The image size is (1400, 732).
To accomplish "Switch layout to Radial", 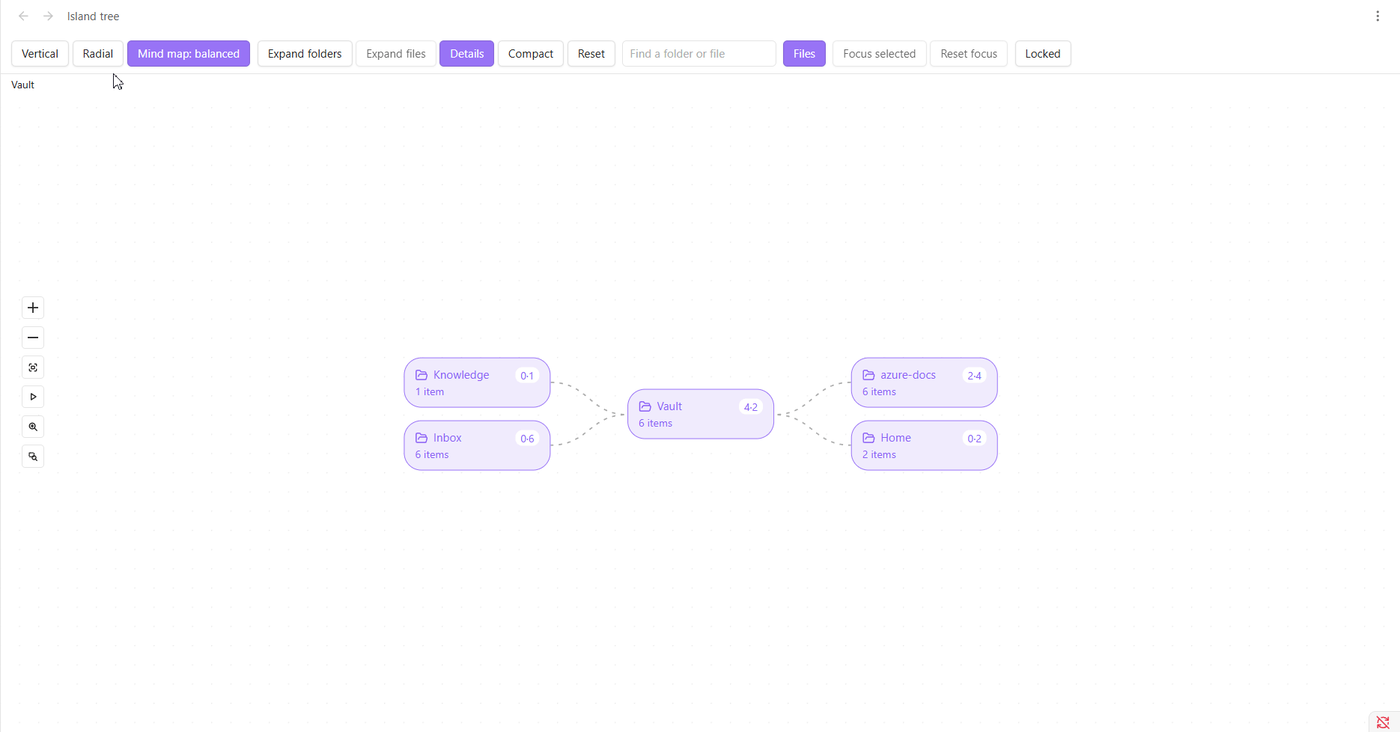I will pyautogui.click(x=98, y=54).
